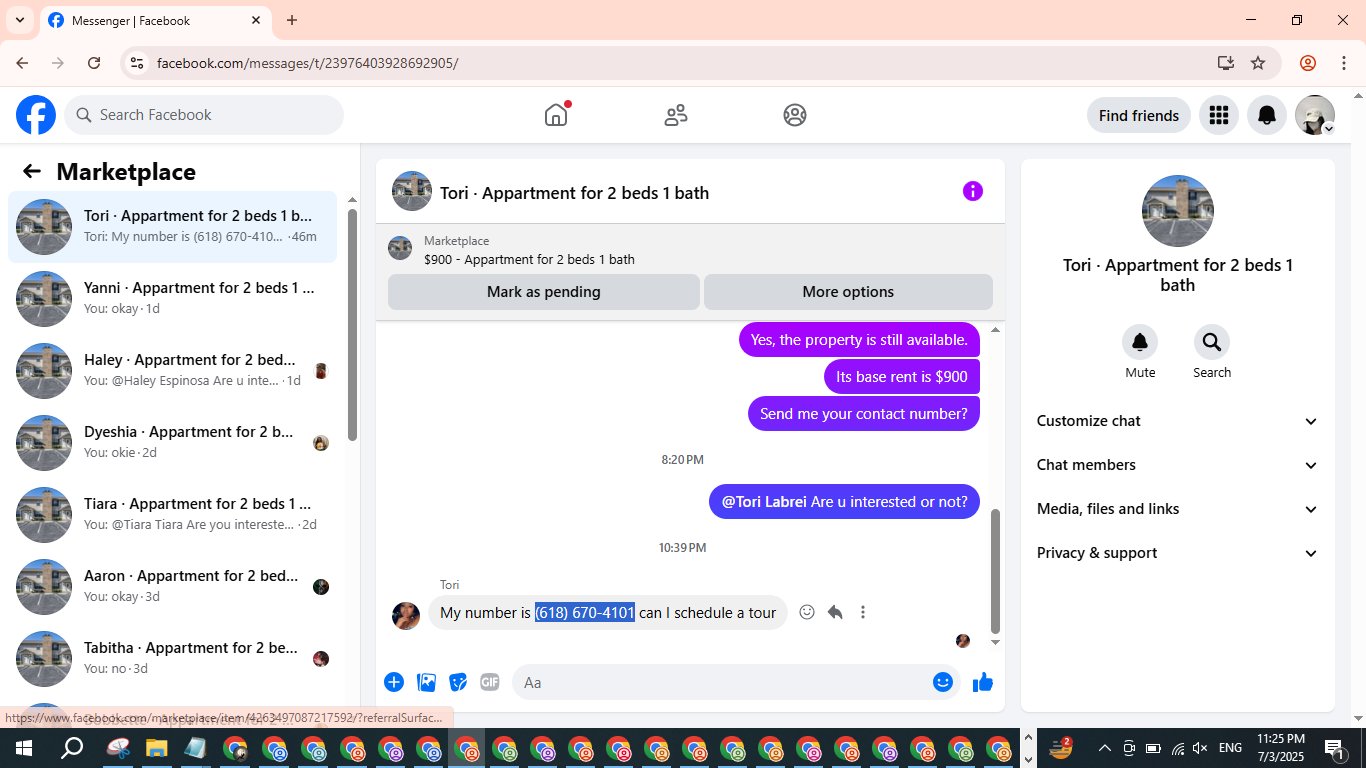The height and width of the screenshot is (768, 1366).
Task: Click Mark as pending button
Action: 544,292
